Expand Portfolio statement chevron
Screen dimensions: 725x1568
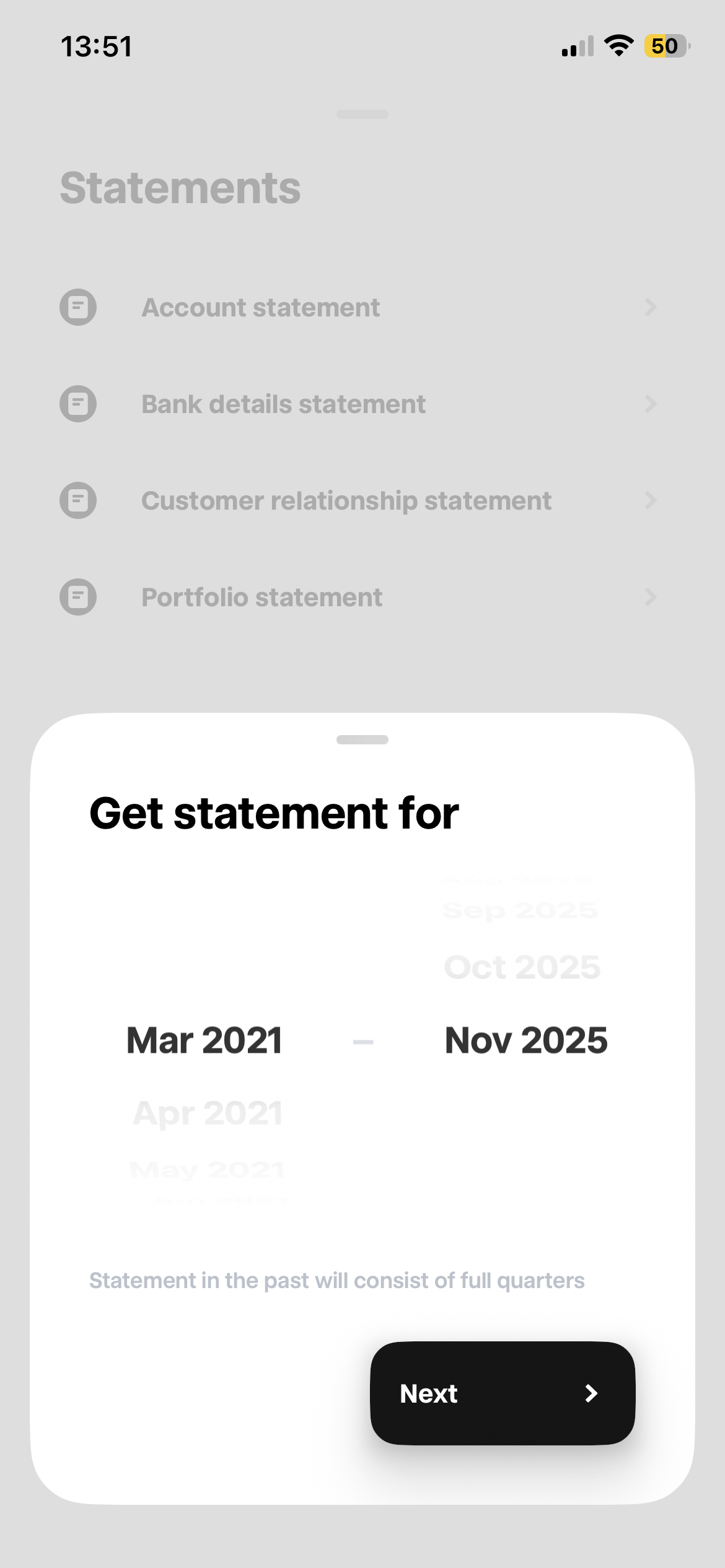point(650,597)
